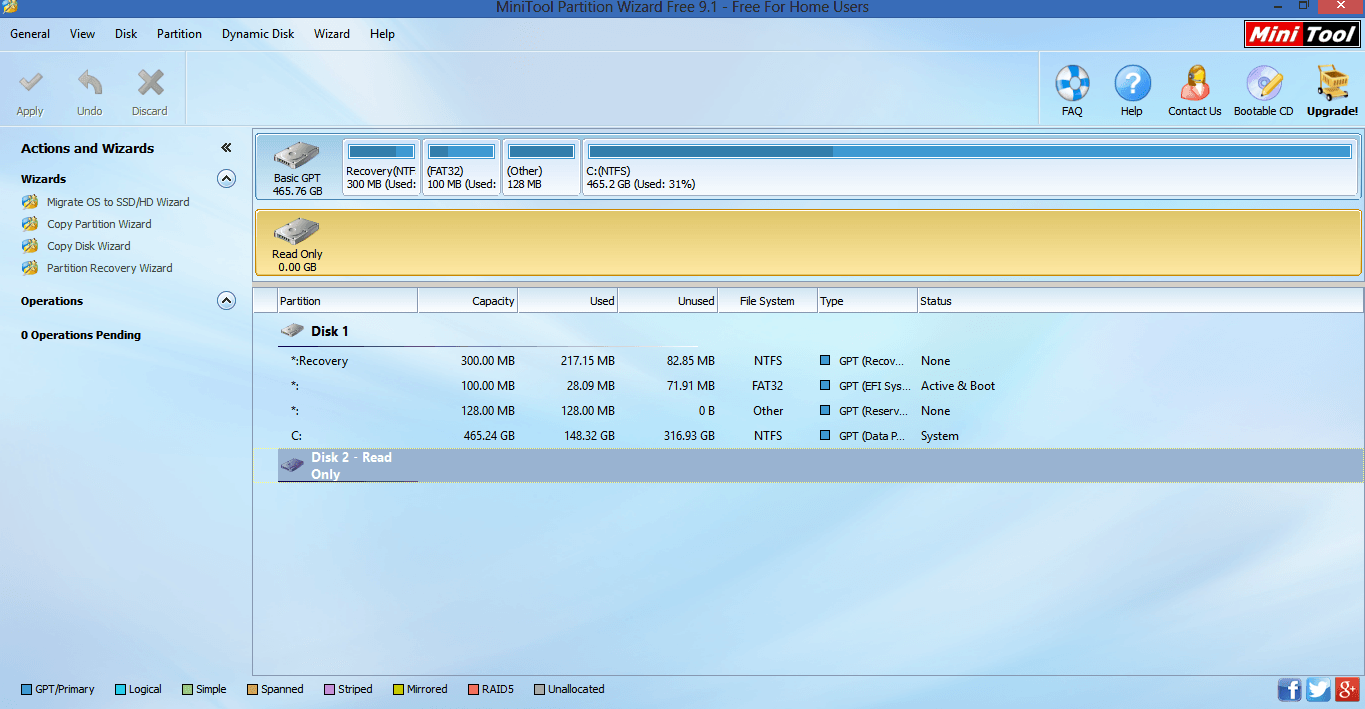Open the Partition menu
Image resolution: width=1365 pixels, height=709 pixels.
pos(179,33)
